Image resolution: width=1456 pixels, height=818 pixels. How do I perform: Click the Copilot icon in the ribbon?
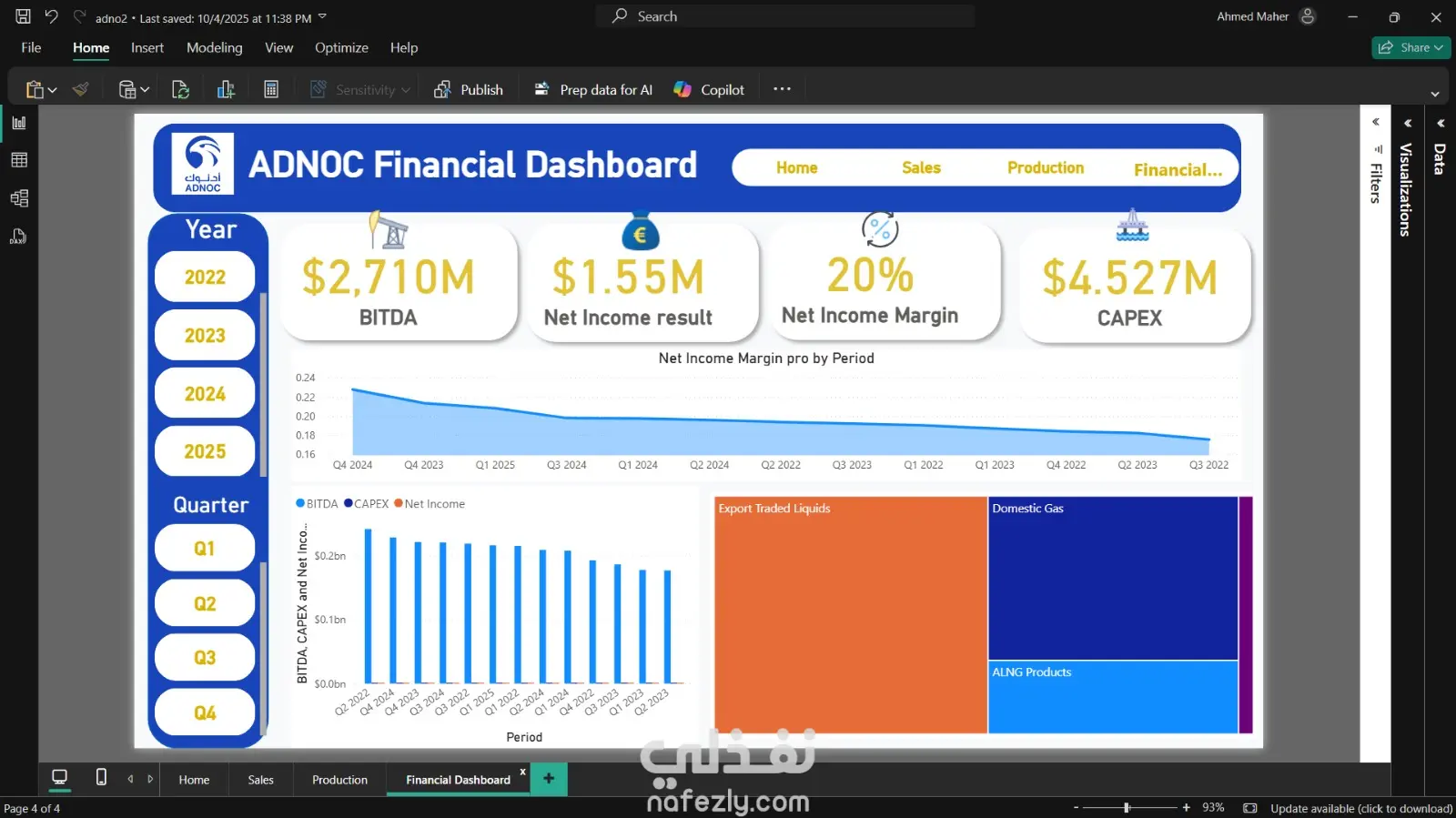pyautogui.click(x=682, y=89)
